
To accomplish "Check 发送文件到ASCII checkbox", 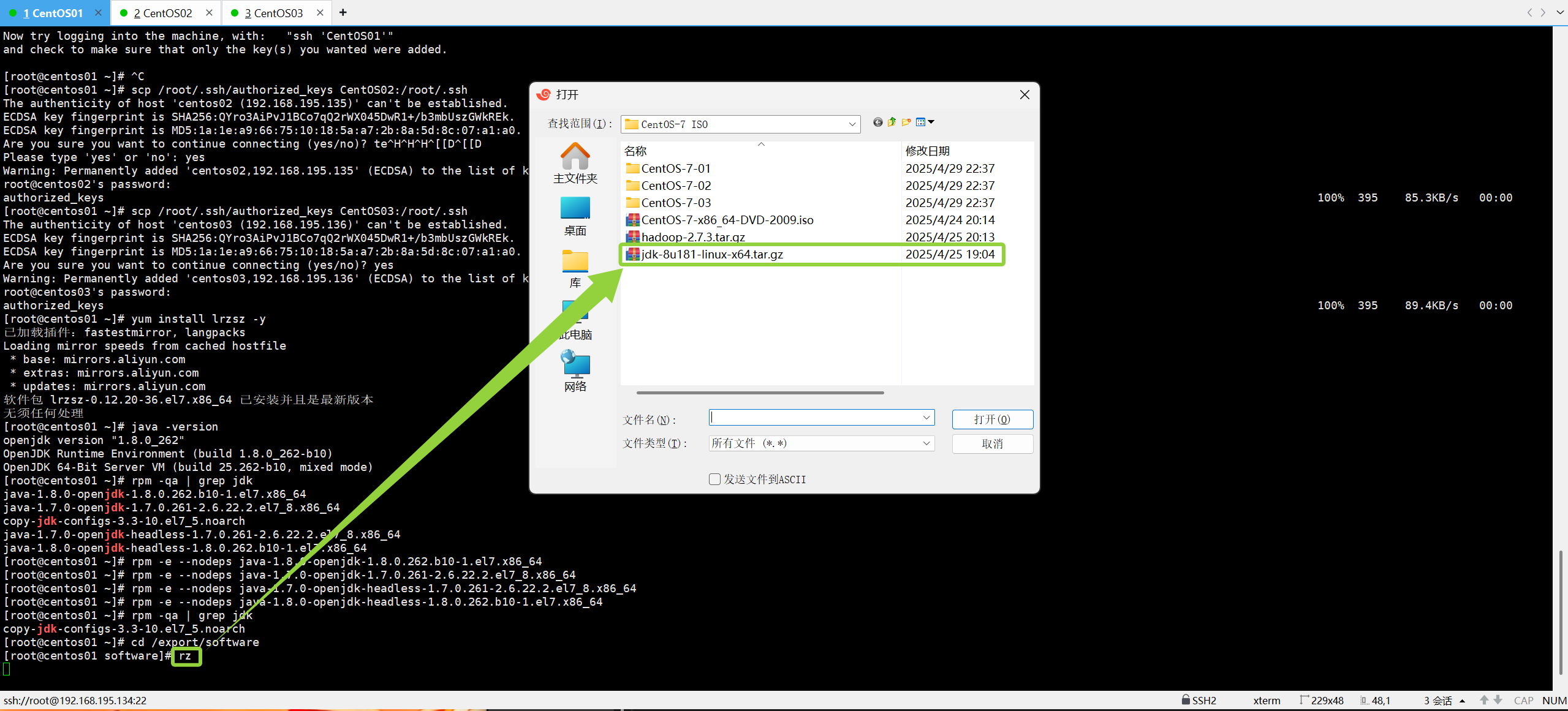I will [714, 480].
